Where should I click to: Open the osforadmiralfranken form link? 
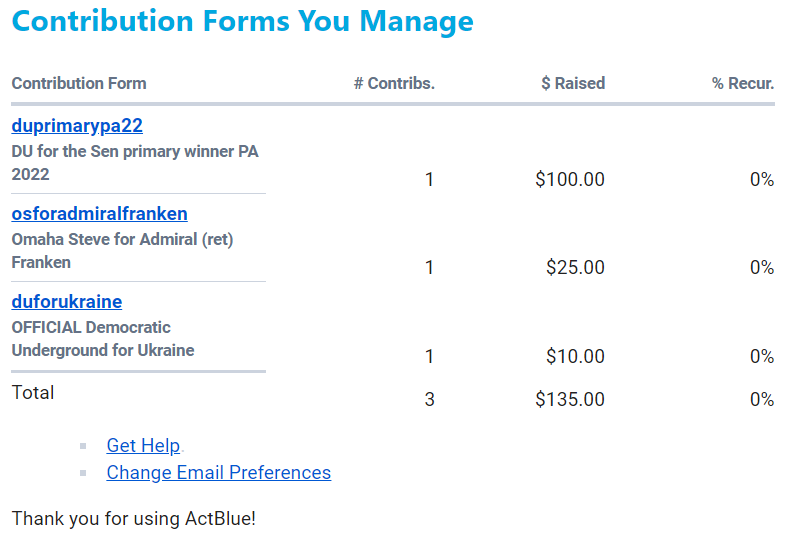point(99,214)
